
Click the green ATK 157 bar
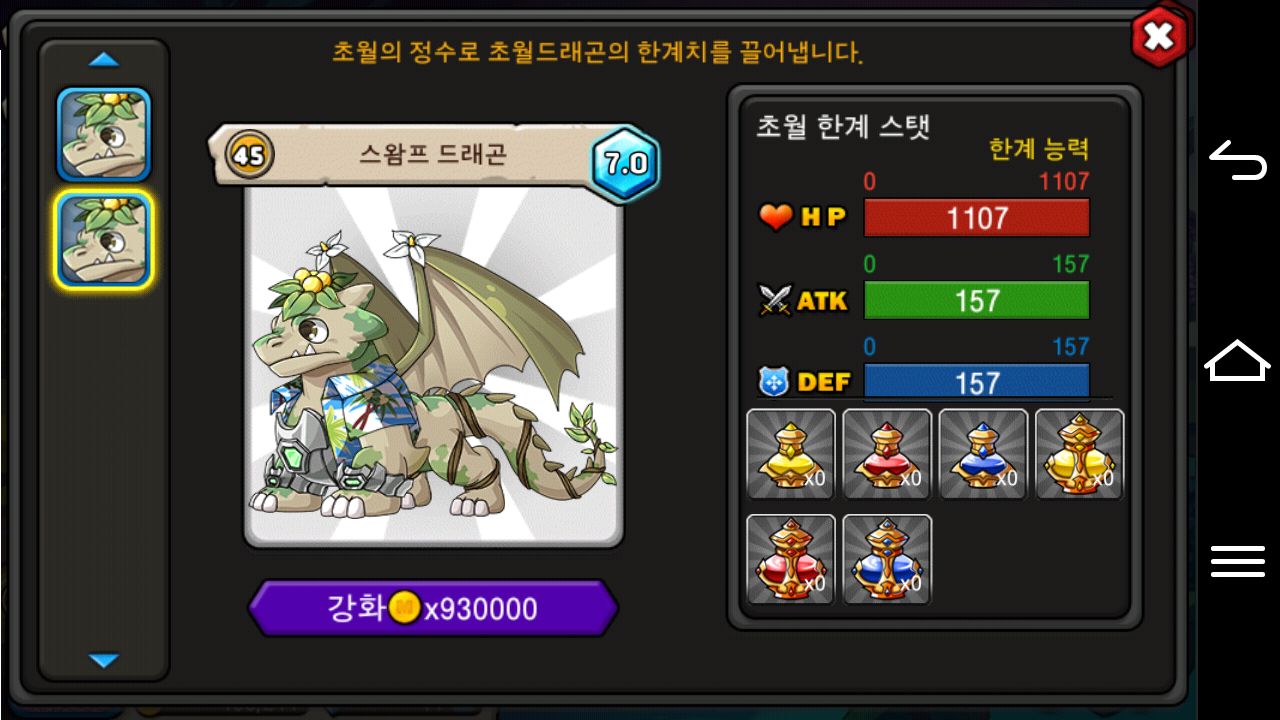click(x=977, y=300)
